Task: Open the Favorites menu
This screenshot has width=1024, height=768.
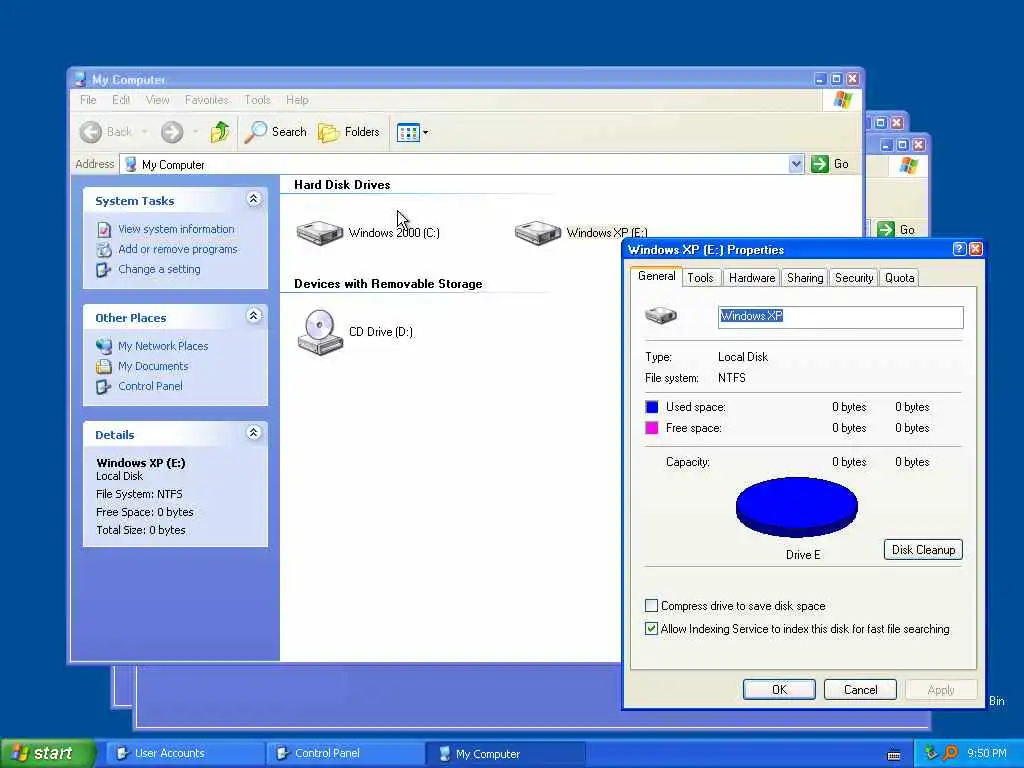Action: click(206, 100)
